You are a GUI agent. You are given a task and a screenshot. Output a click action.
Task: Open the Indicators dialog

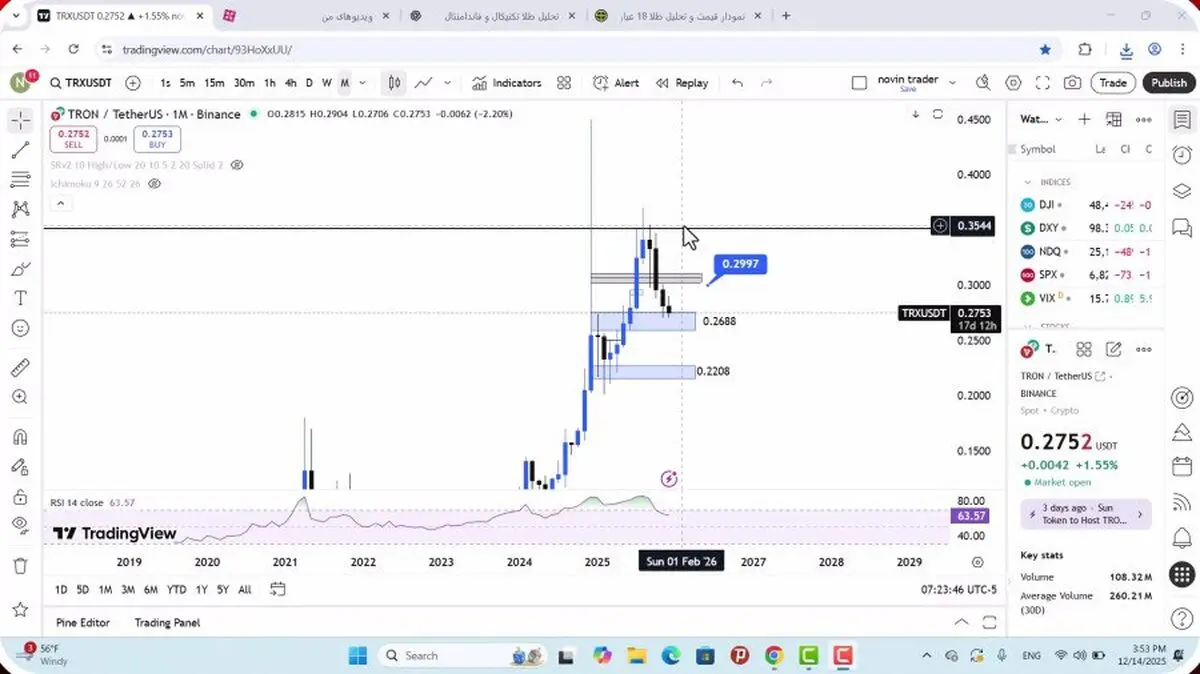click(x=507, y=83)
